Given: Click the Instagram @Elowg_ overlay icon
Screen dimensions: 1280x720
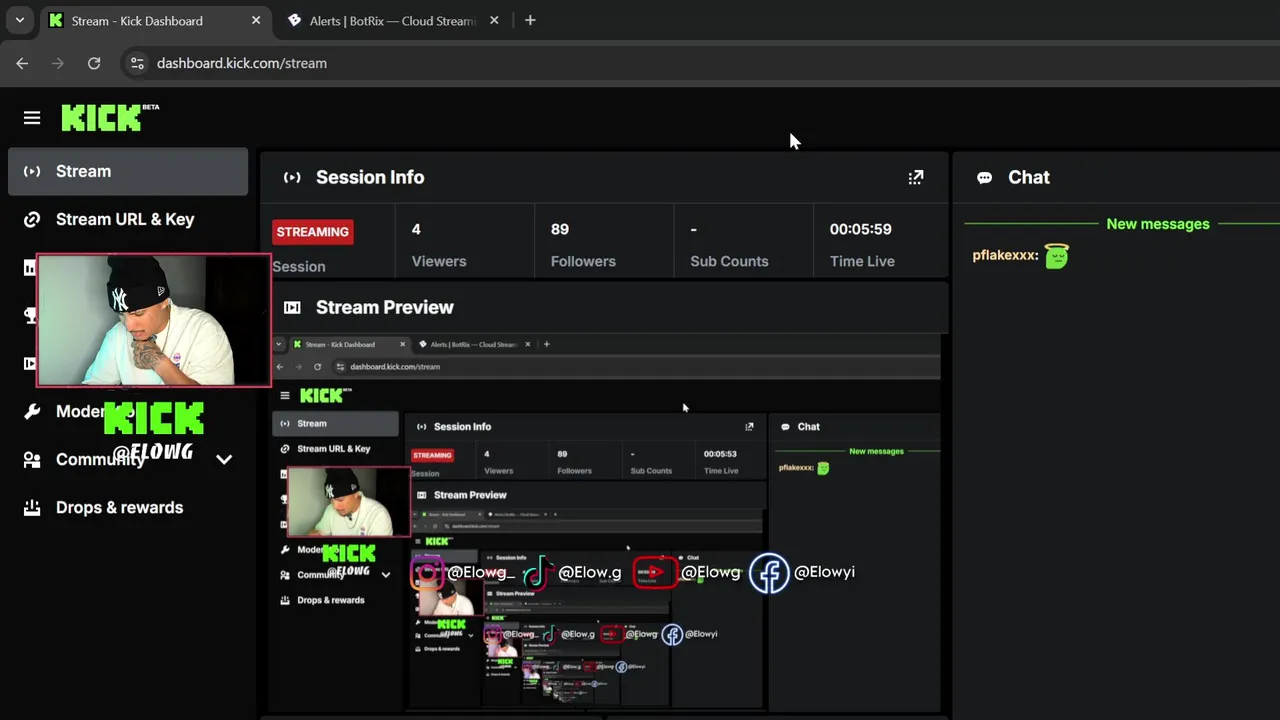Looking at the screenshot, I should click(428, 573).
